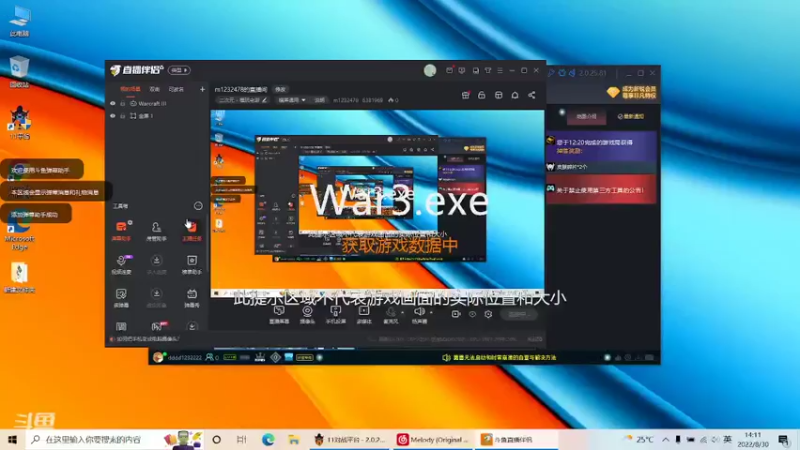This screenshot has width=800, height=450.
Task: Open the second-row right square toolbox icon
Action: (192, 264)
